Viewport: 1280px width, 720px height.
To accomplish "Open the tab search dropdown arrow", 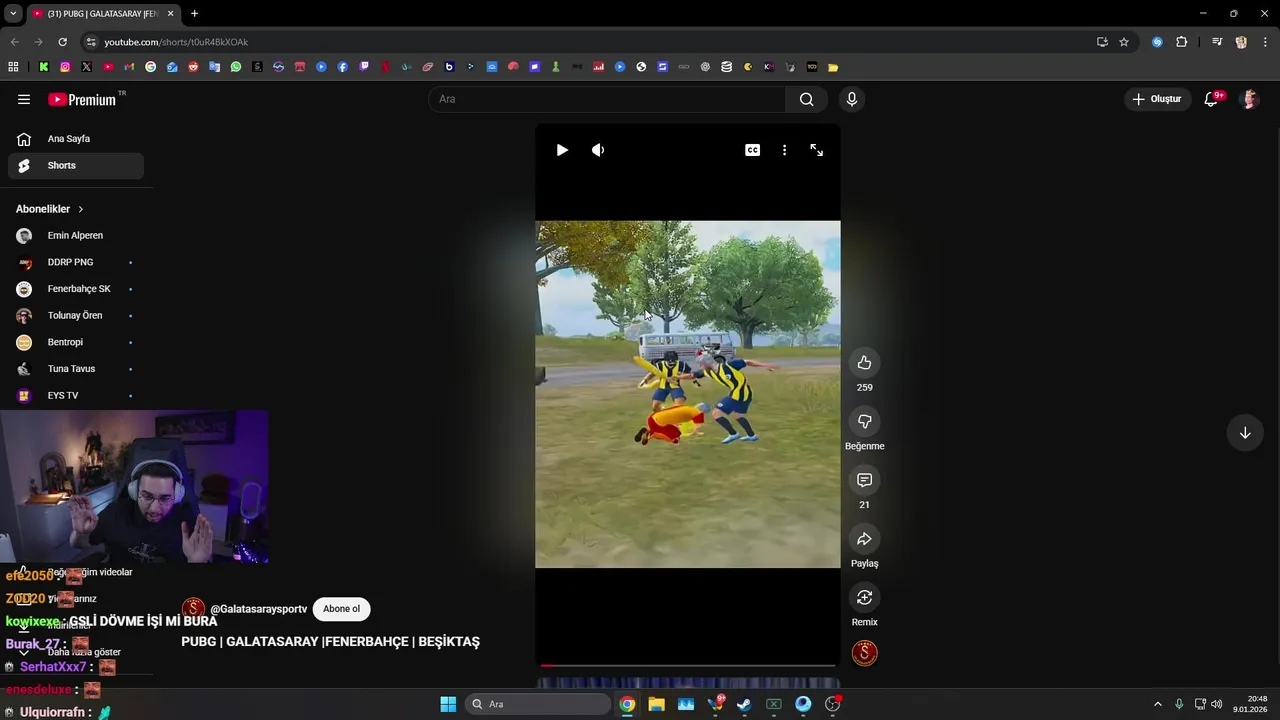I will pos(13,14).
